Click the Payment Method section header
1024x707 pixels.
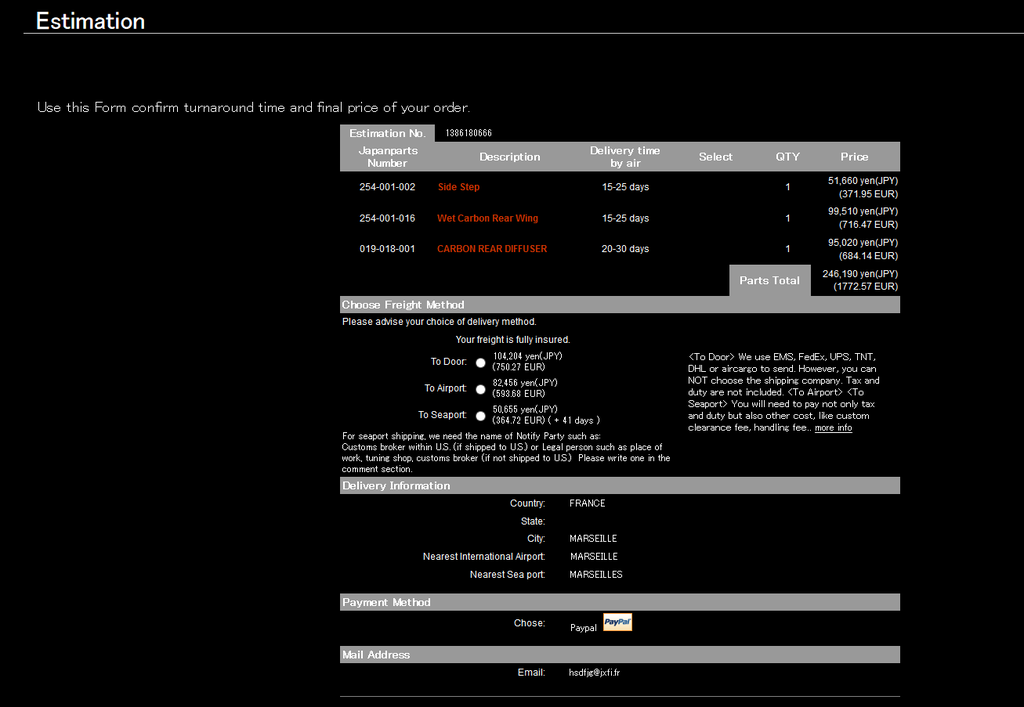(386, 602)
